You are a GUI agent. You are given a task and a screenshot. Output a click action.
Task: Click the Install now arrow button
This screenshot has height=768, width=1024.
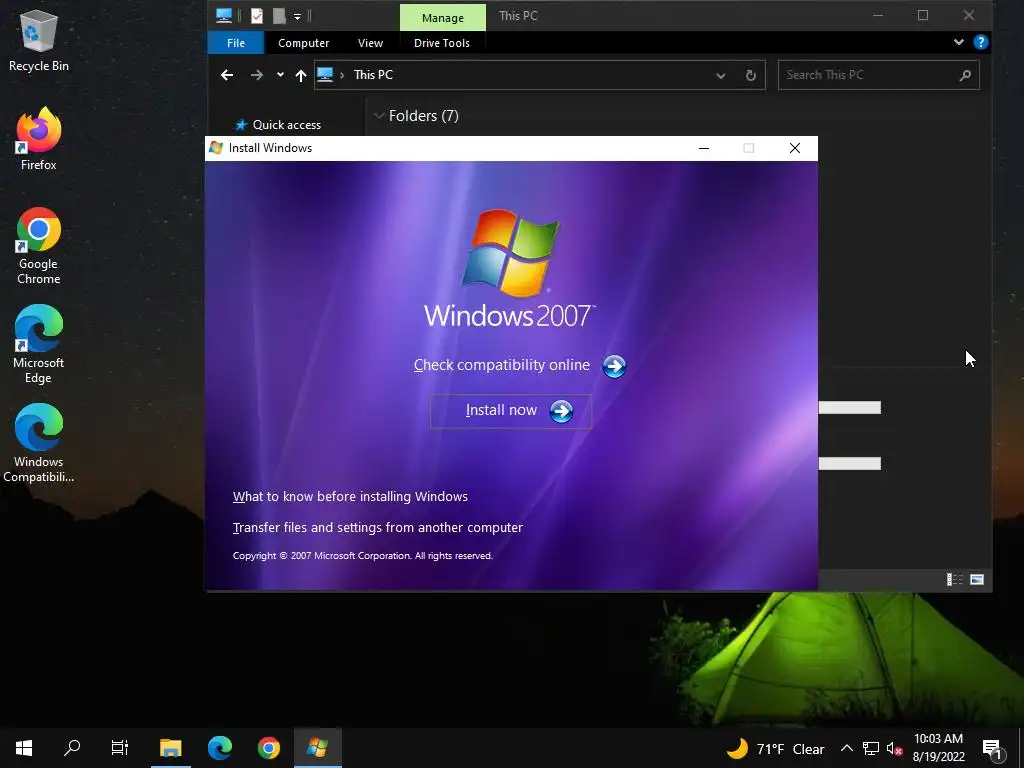tap(561, 411)
